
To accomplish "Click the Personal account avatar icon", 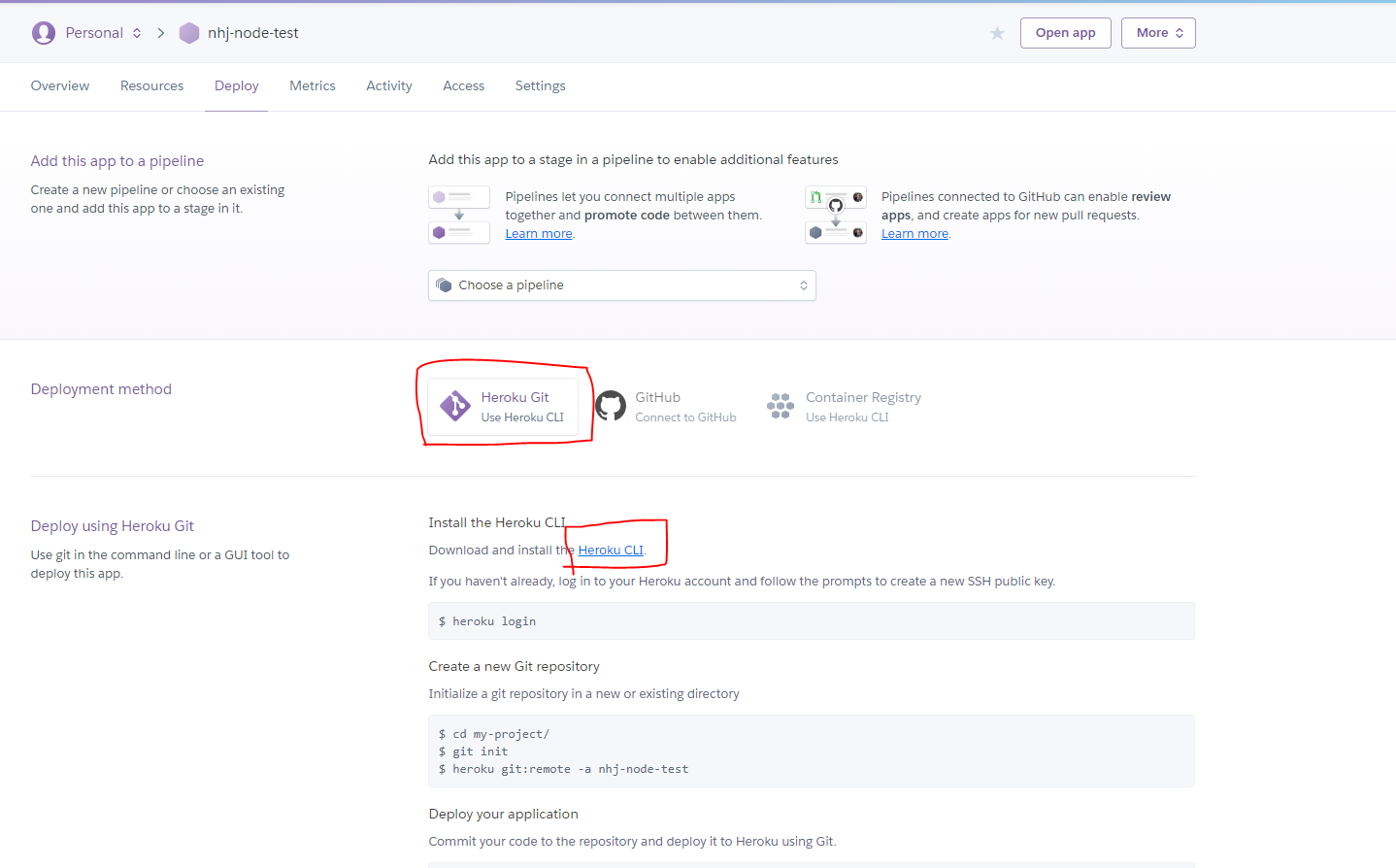I will (44, 33).
